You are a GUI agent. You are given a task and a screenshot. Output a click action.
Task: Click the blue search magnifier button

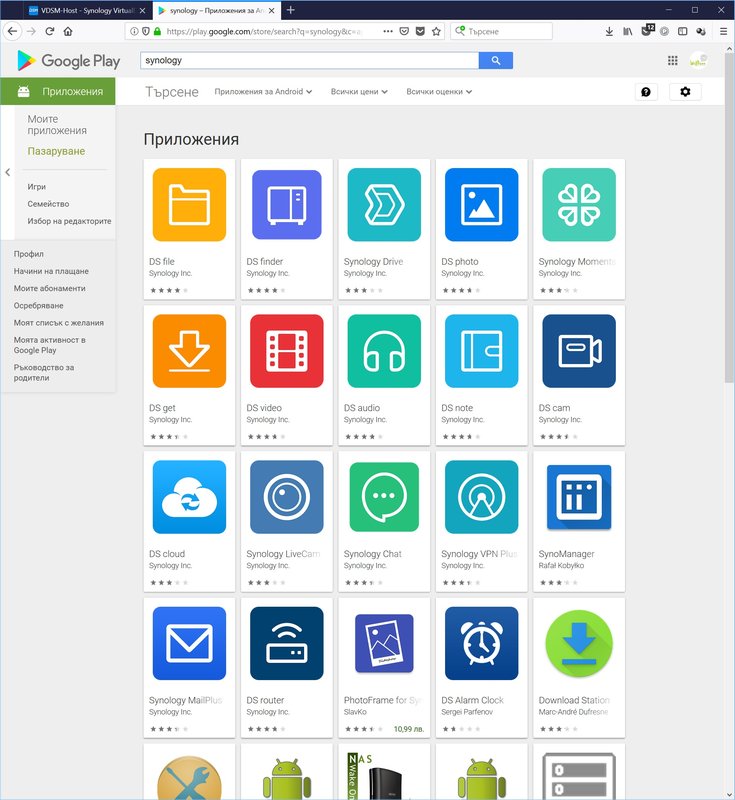(496, 60)
